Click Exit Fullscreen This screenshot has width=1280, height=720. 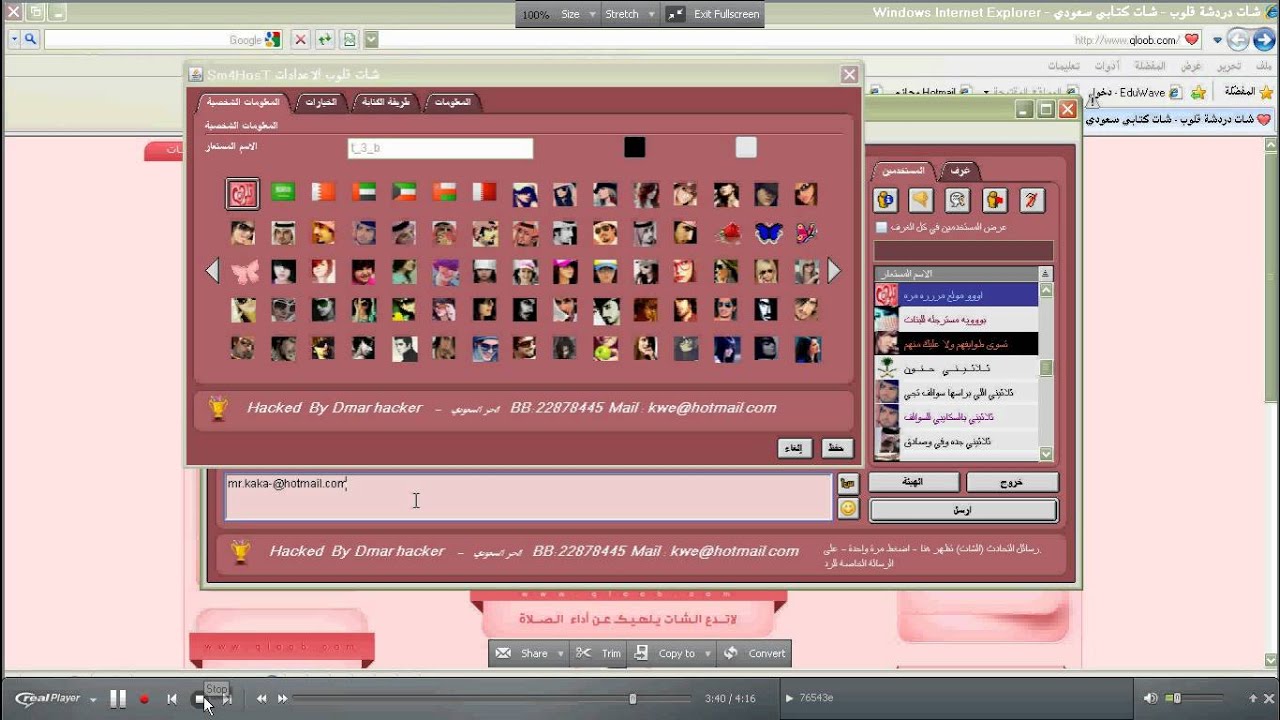(x=713, y=14)
